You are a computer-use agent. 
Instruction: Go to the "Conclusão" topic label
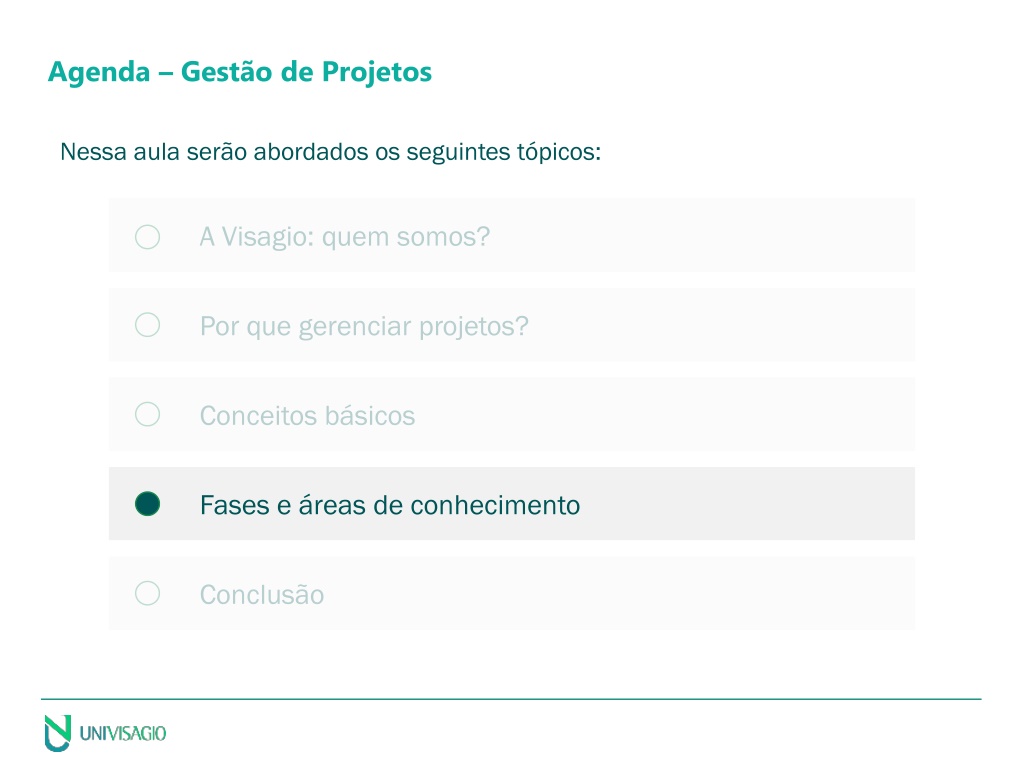pos(262,594)
